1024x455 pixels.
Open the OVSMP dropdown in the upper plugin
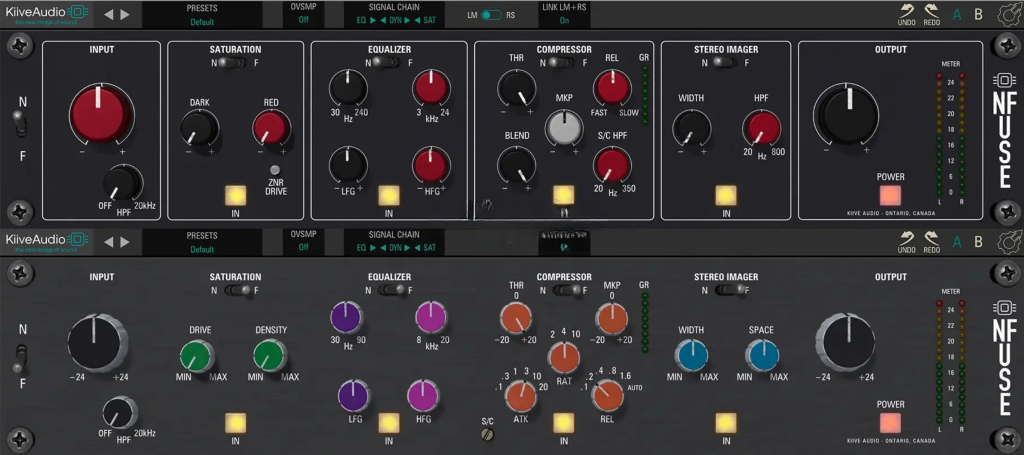click(304, 14)
